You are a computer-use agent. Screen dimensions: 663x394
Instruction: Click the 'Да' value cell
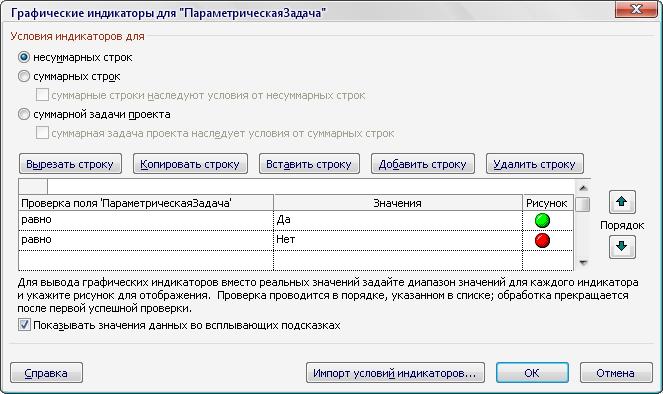click(x=398, y=220)
